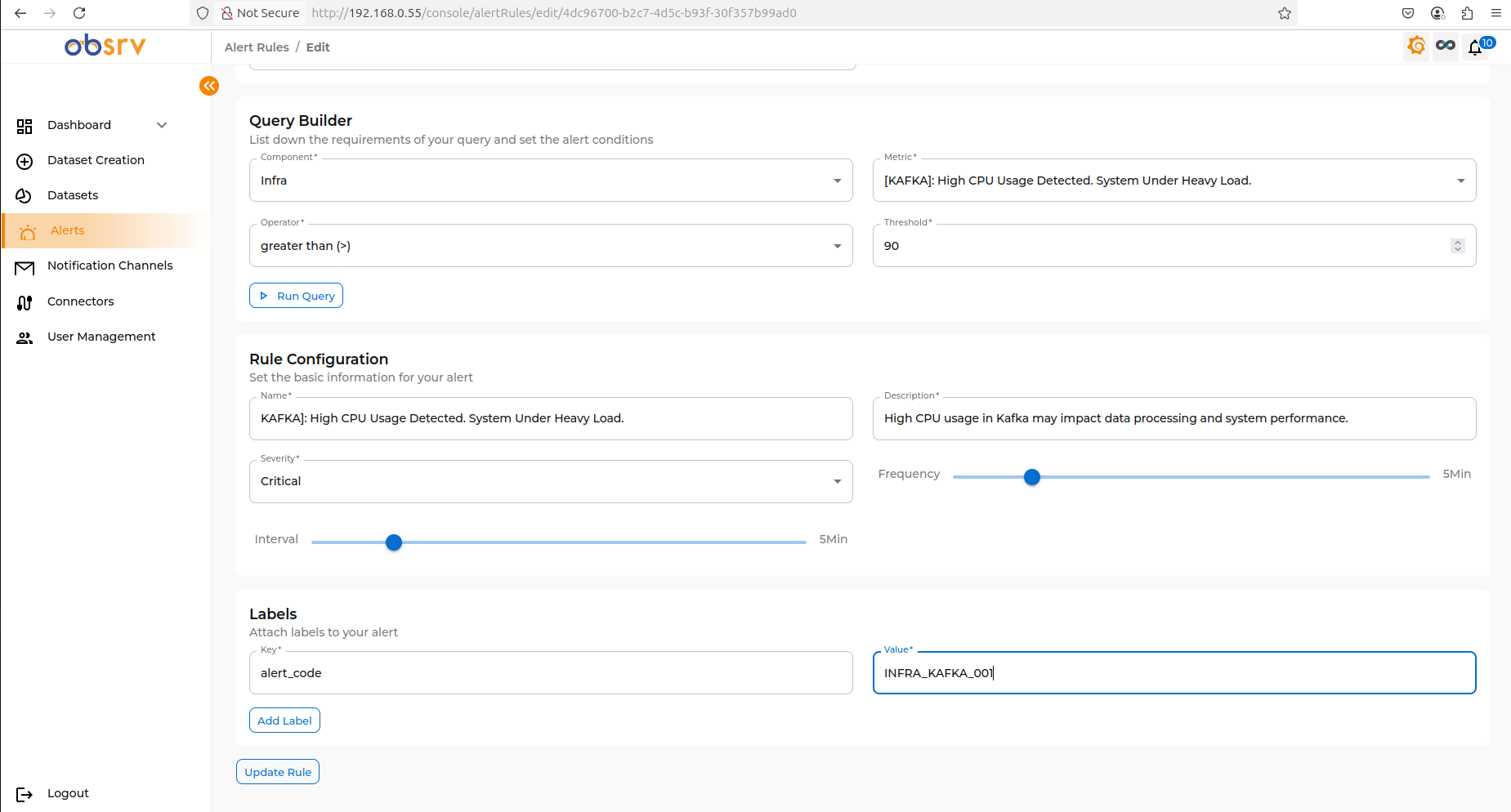Open notifications bell with 10 badge

(x=1476, y=47)
